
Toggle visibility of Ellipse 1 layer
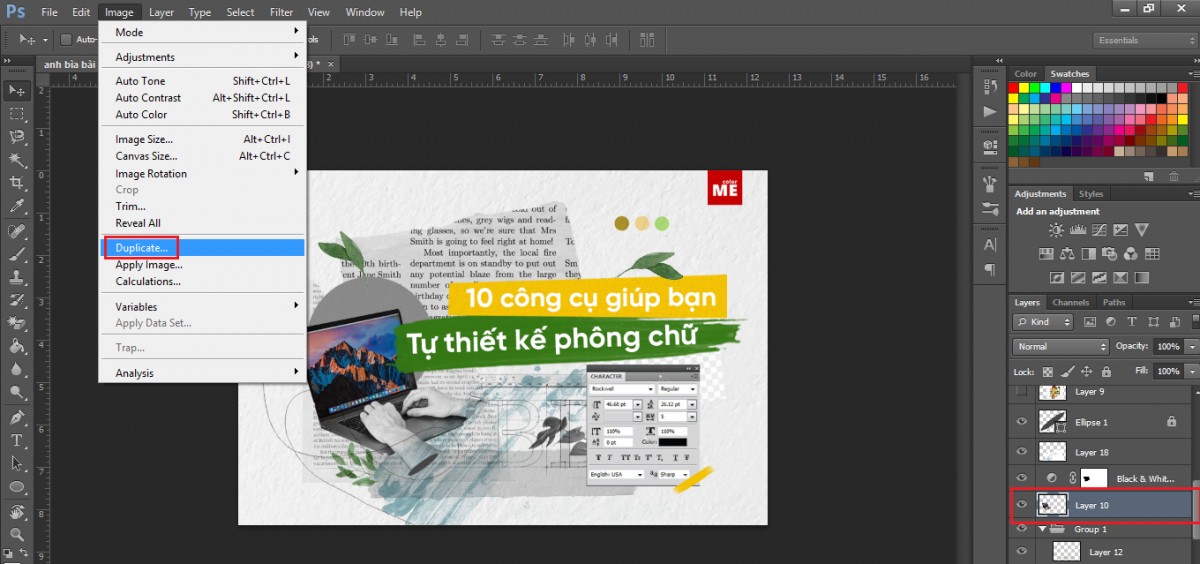click(x=1022, y=422)
